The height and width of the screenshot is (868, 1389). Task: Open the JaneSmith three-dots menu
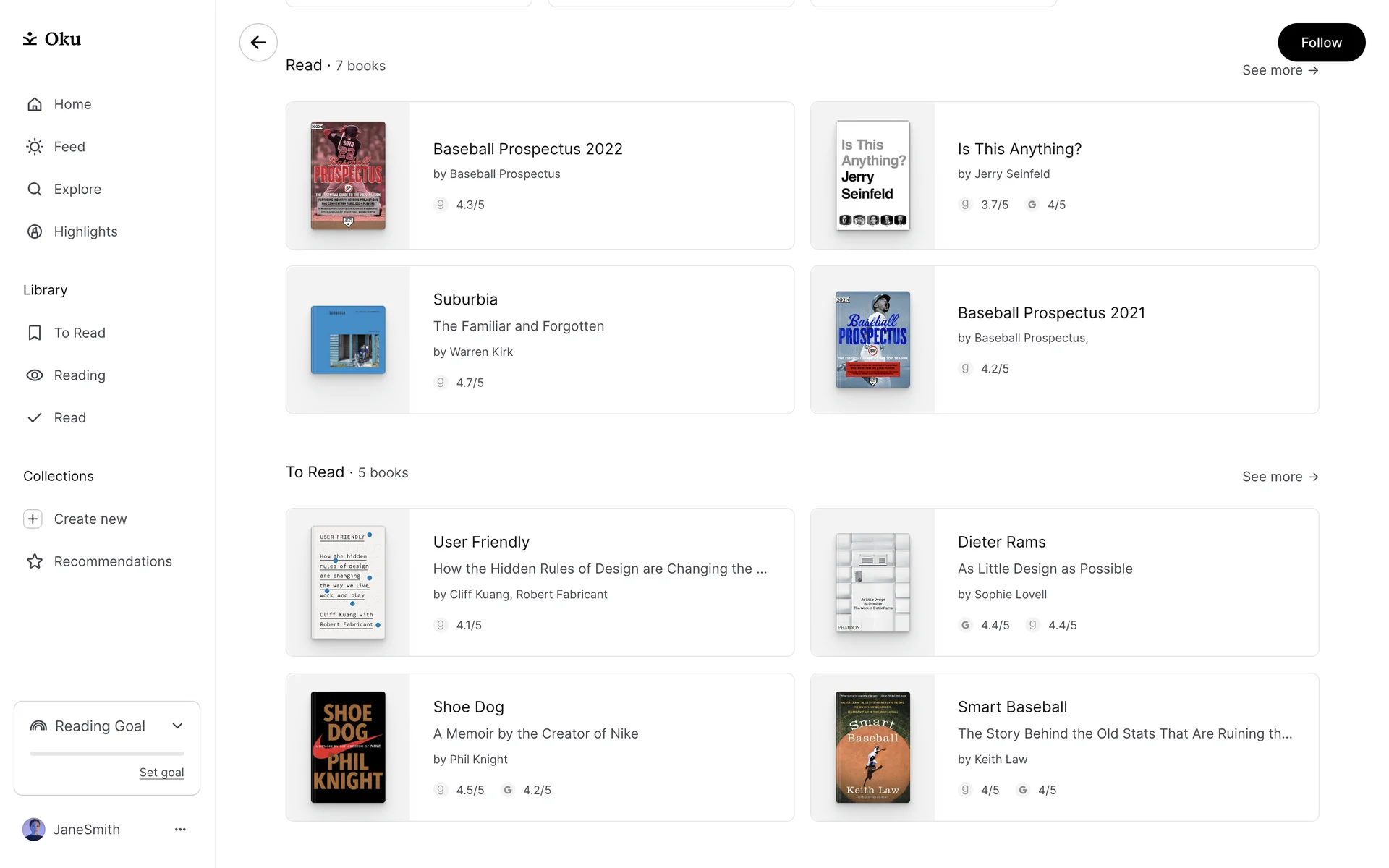click(x=180, y=830)
